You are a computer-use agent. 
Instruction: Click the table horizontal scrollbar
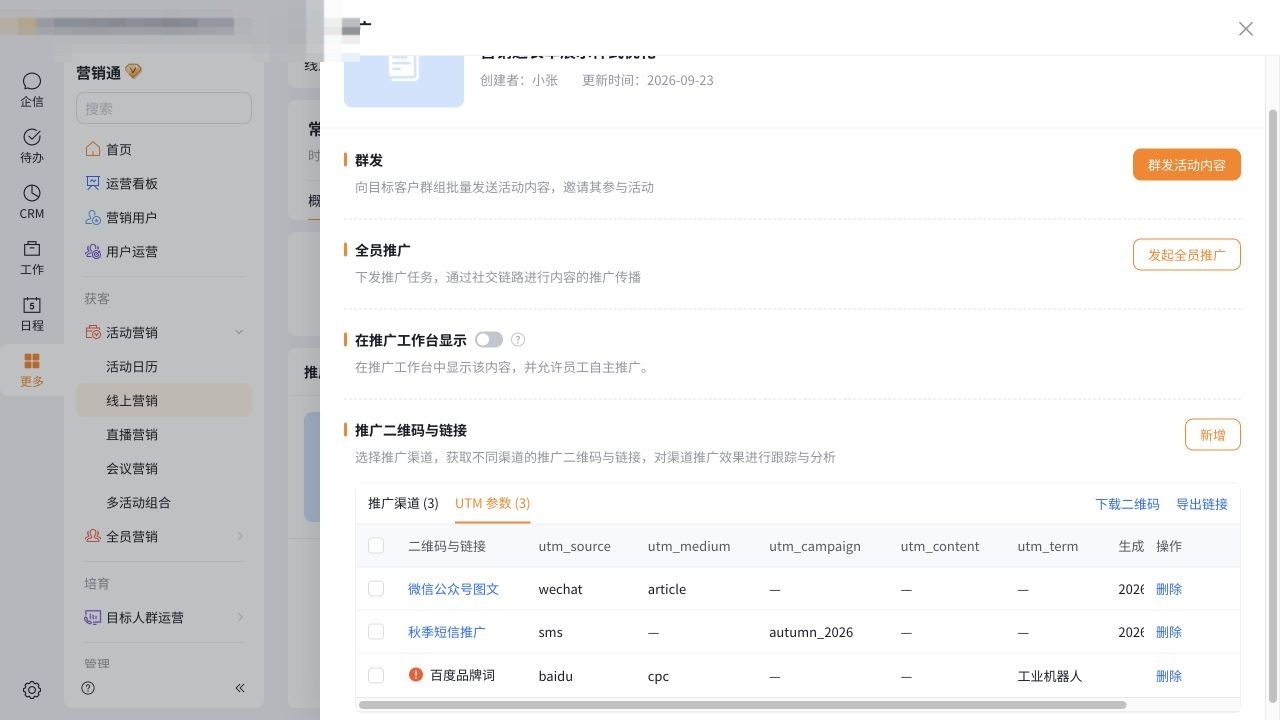tap(742, 705)
